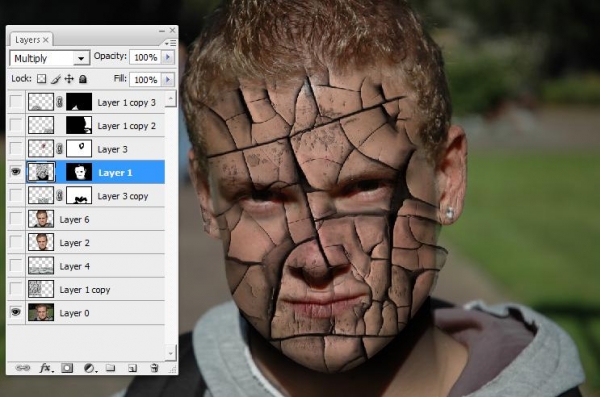Screen dimensions: 600x397
Task: Create new fill or adjustment layer
Action: click(x=90, y=368)
